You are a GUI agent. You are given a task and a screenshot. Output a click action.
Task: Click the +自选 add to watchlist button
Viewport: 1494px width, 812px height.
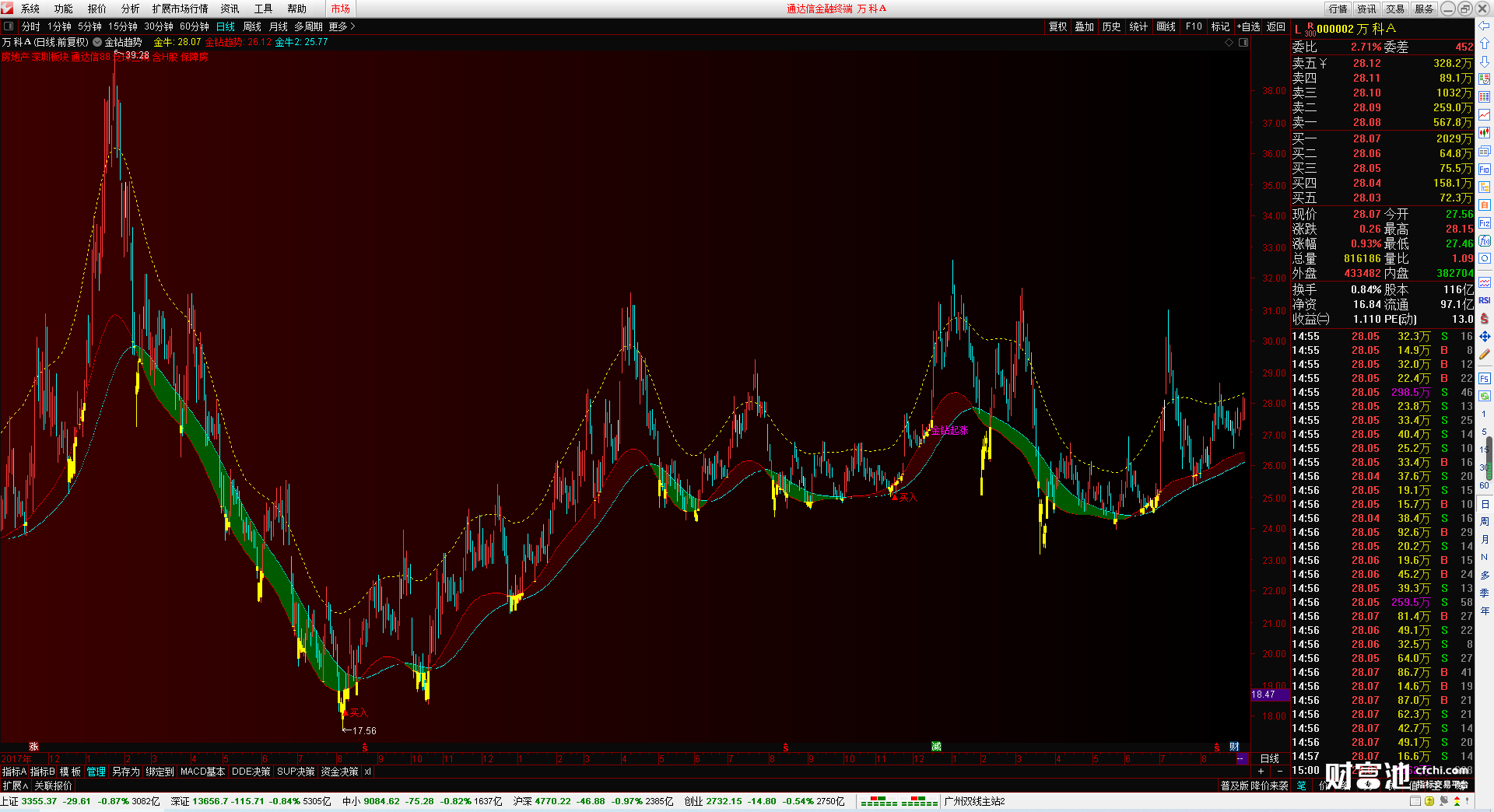click(x=1248, y=26)
